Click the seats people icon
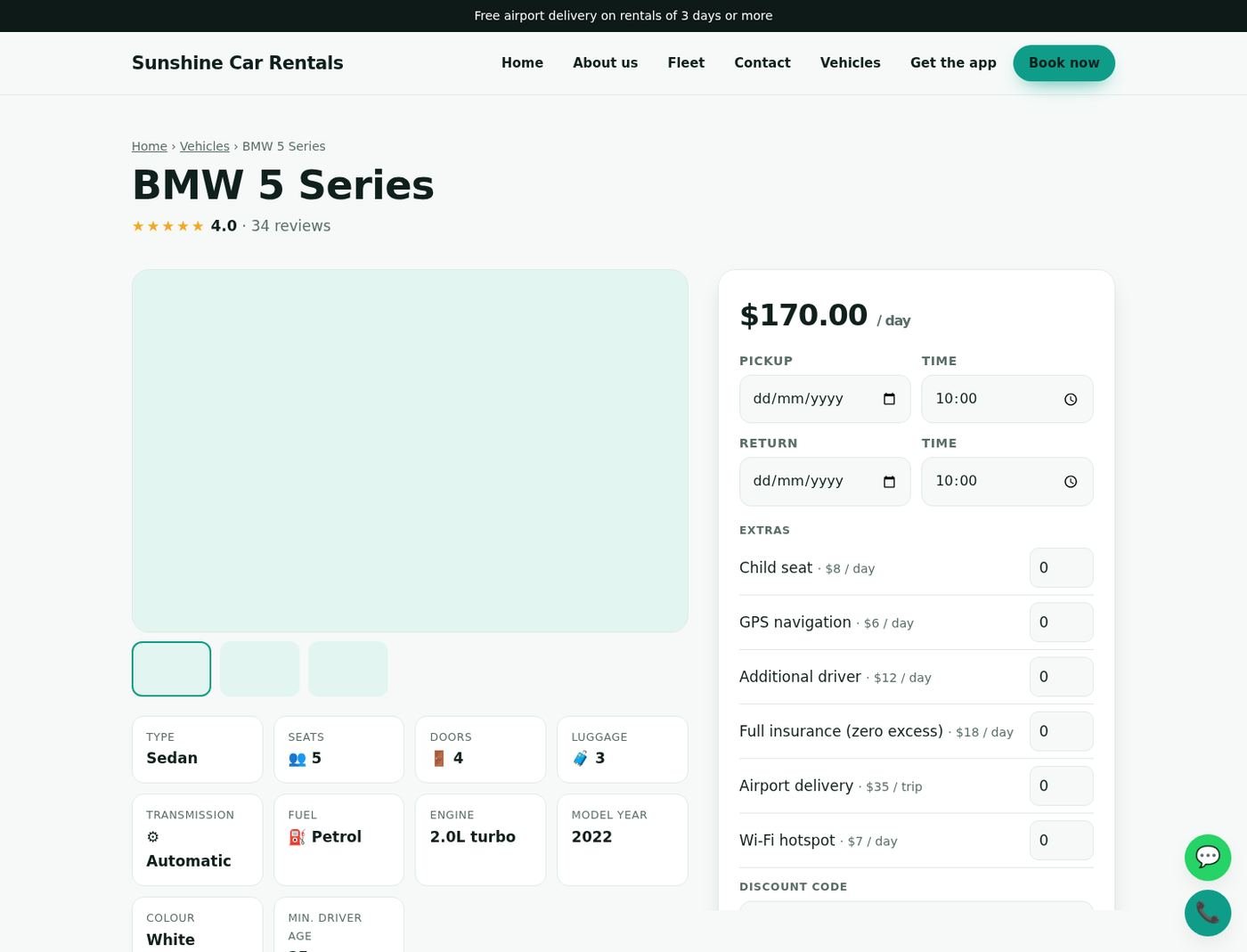 pos(297,759)
